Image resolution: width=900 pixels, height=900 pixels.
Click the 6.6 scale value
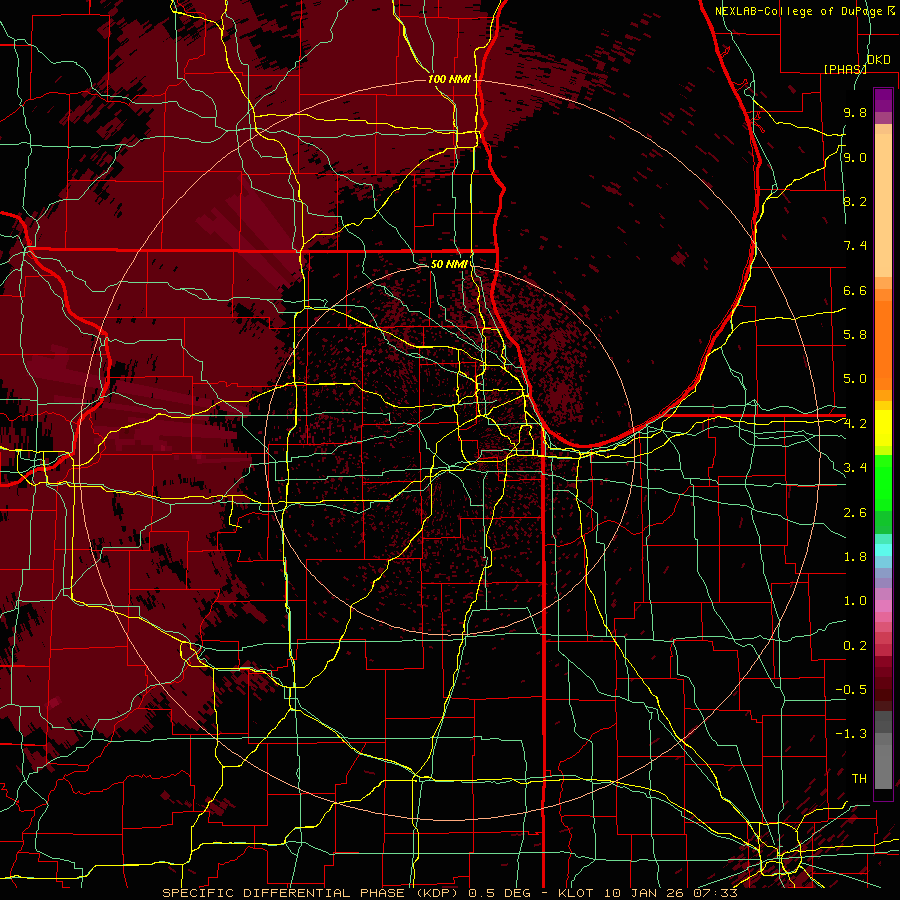[x=855, y=290]
